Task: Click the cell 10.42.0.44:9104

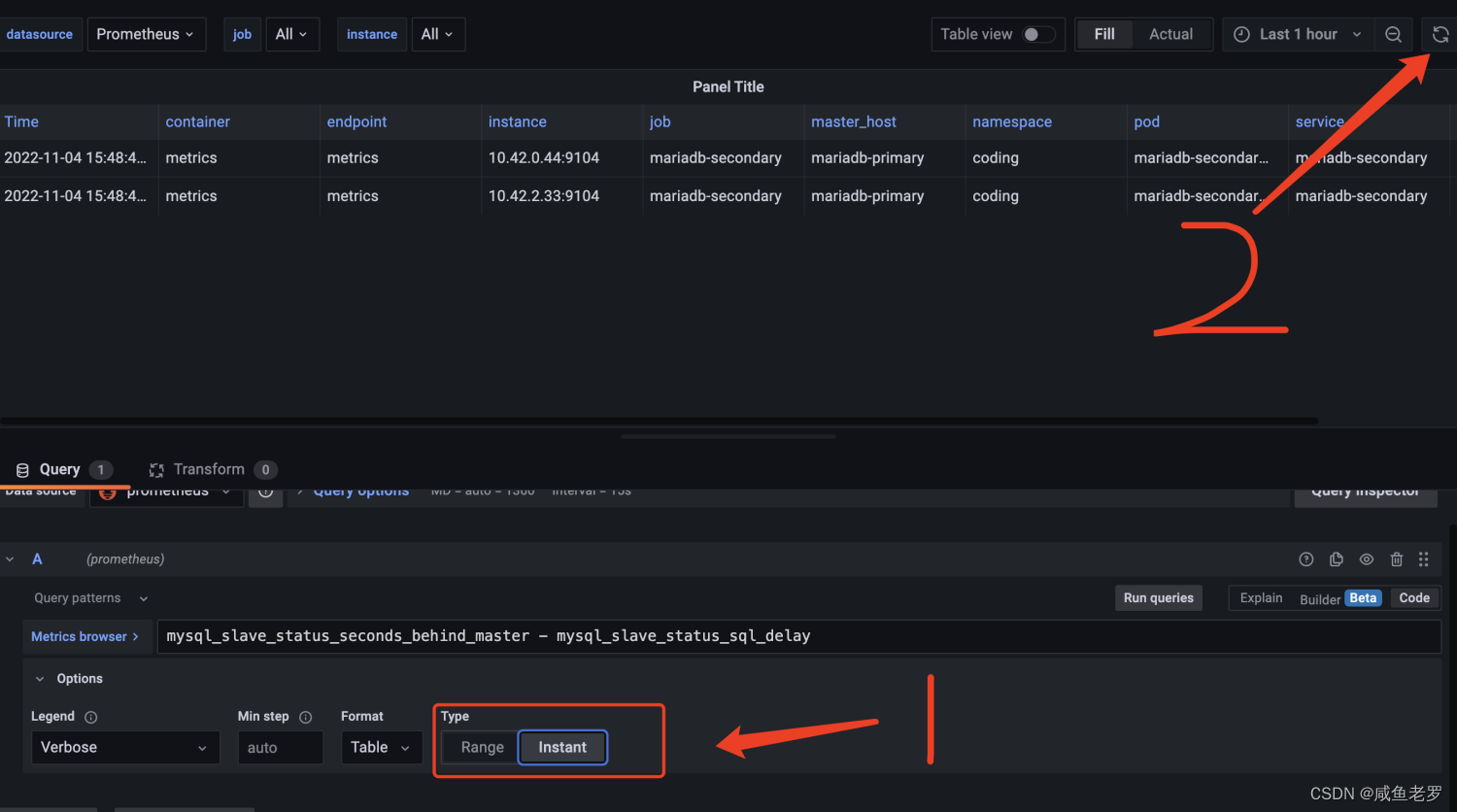Action: 543,157
